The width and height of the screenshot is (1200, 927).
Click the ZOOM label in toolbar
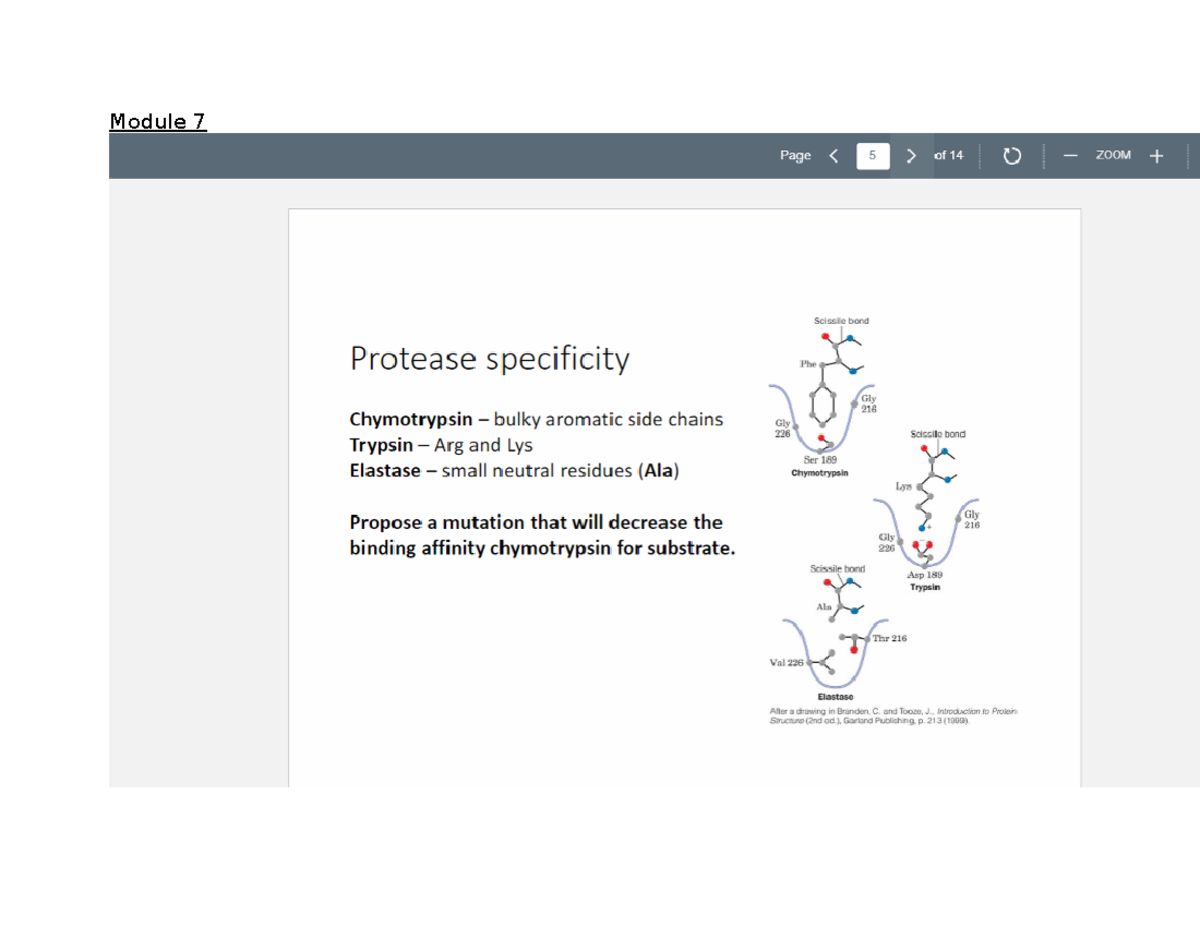pyautogui.click(x=1113, y=155)
